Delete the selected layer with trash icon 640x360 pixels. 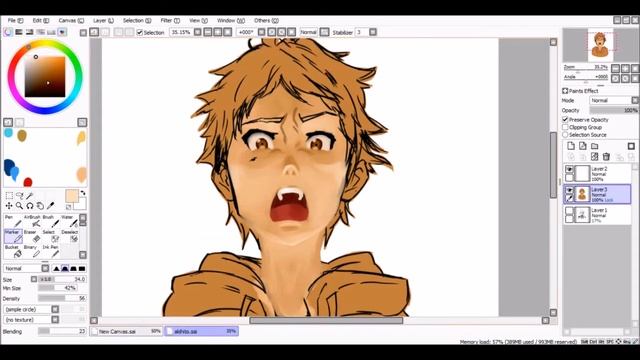click(606, 157)
